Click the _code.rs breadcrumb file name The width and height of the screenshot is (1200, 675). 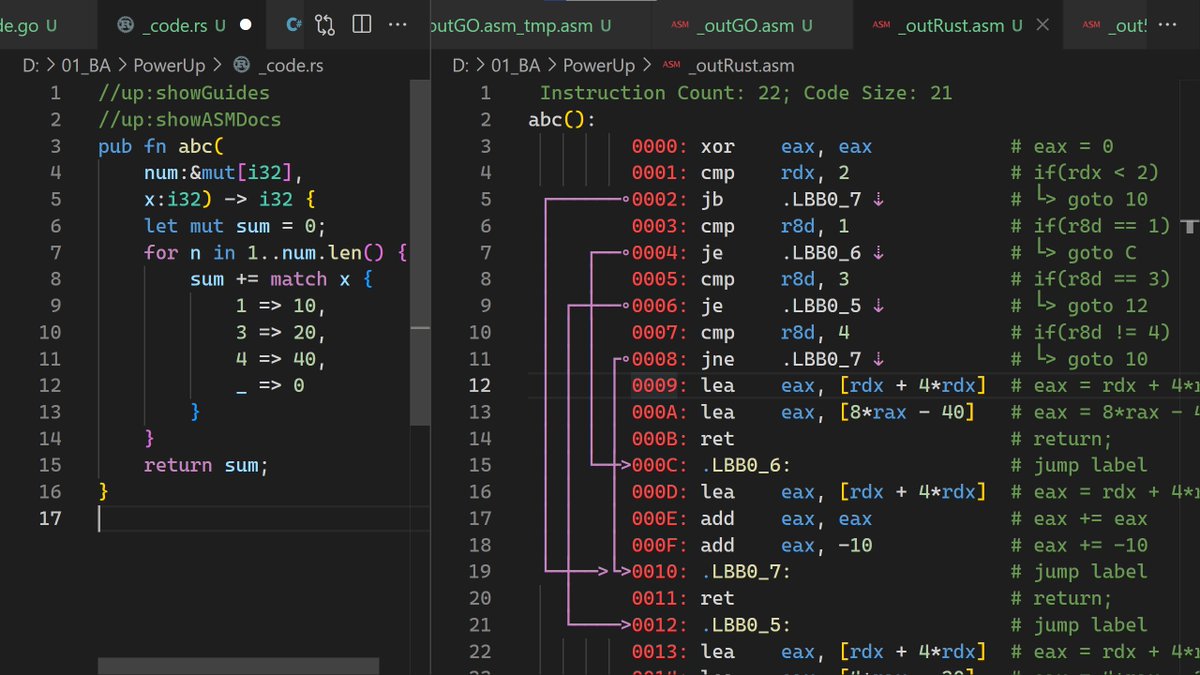tap(292, 66)
